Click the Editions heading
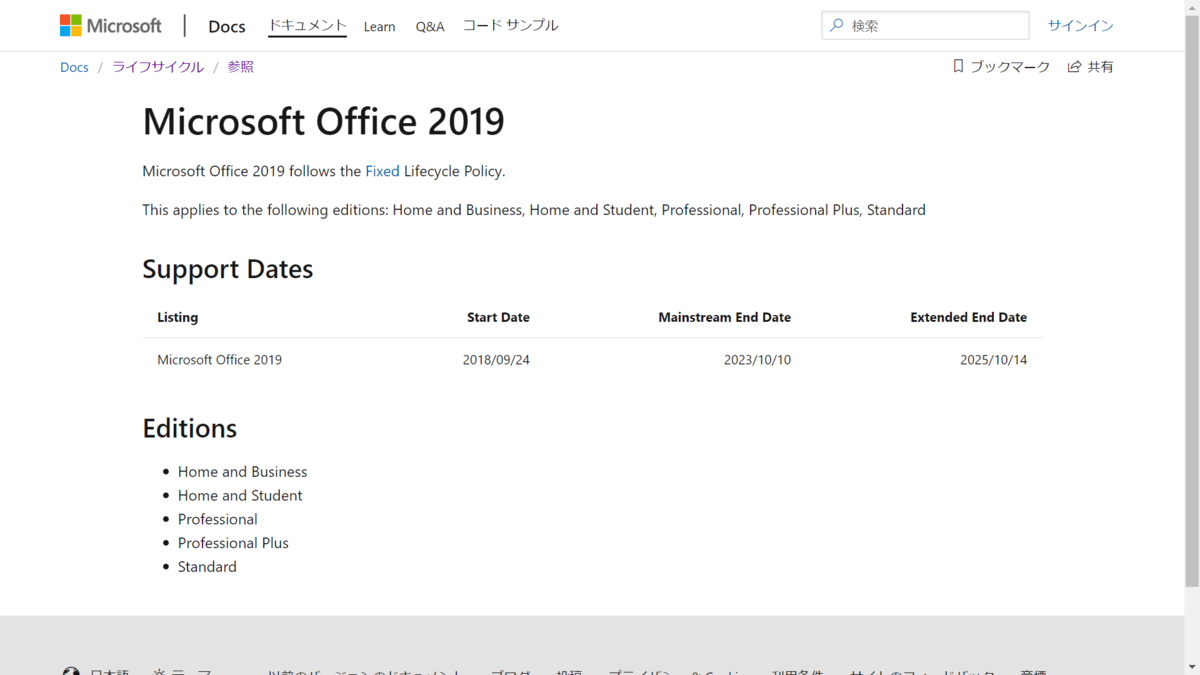Image resolution: width=1200 pixels, height=675 pixels. pyautogui.click(x=190, y=428)
